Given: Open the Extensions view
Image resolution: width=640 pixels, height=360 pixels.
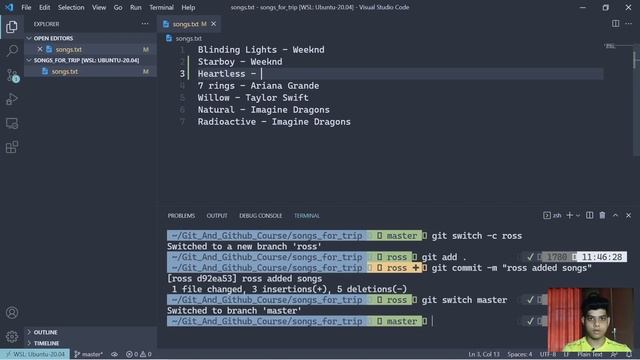Looking at the screenshot, I should click(12, 147).
